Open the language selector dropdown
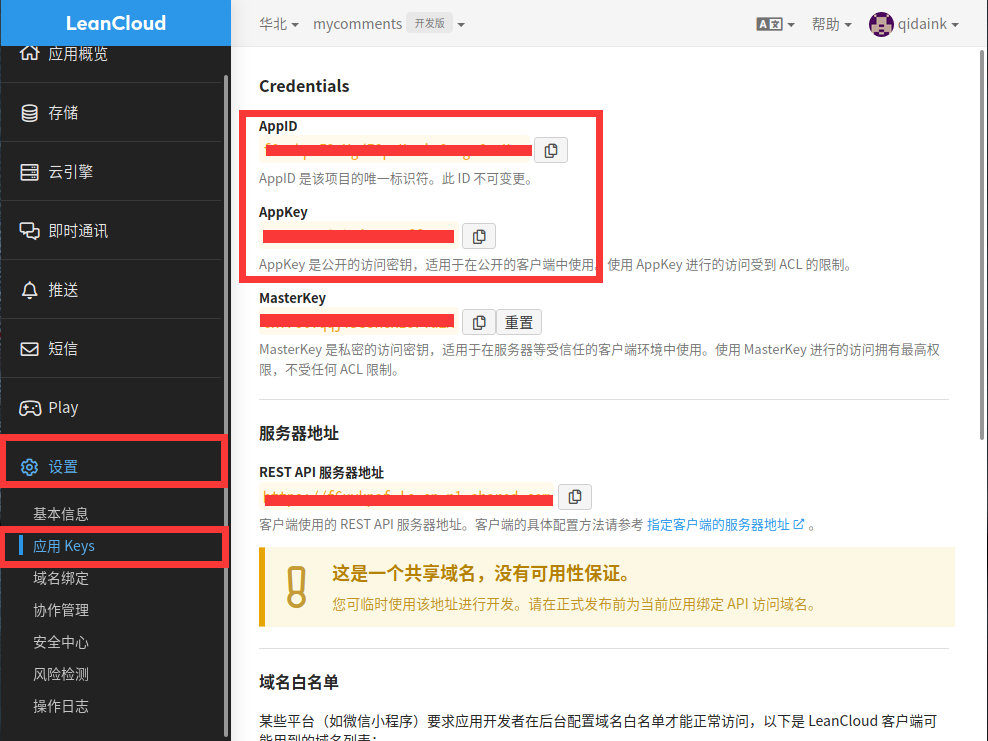Viewport: 988px width, 741px height. tap(776, 24)
